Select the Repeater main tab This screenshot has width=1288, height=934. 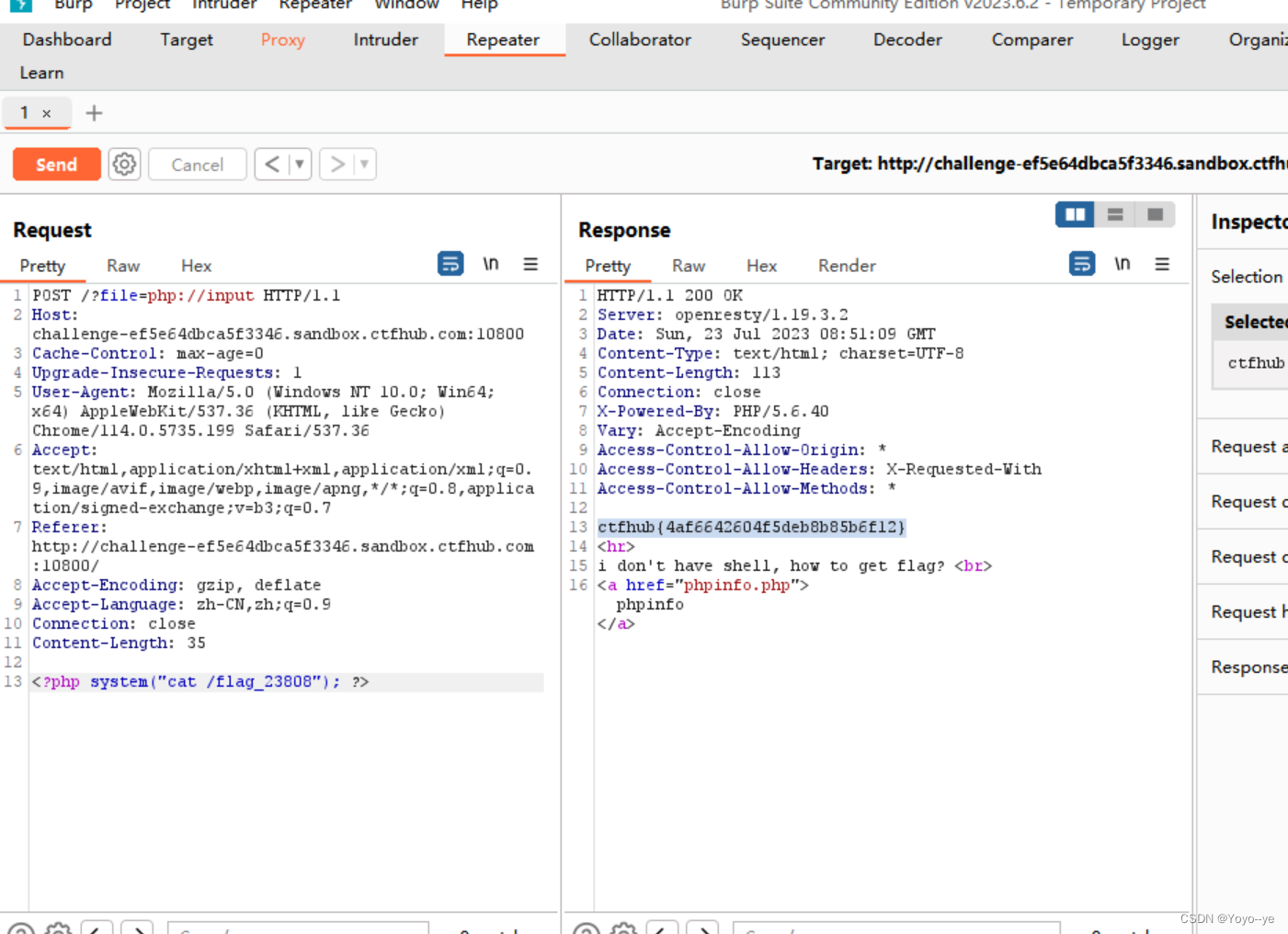503,40
